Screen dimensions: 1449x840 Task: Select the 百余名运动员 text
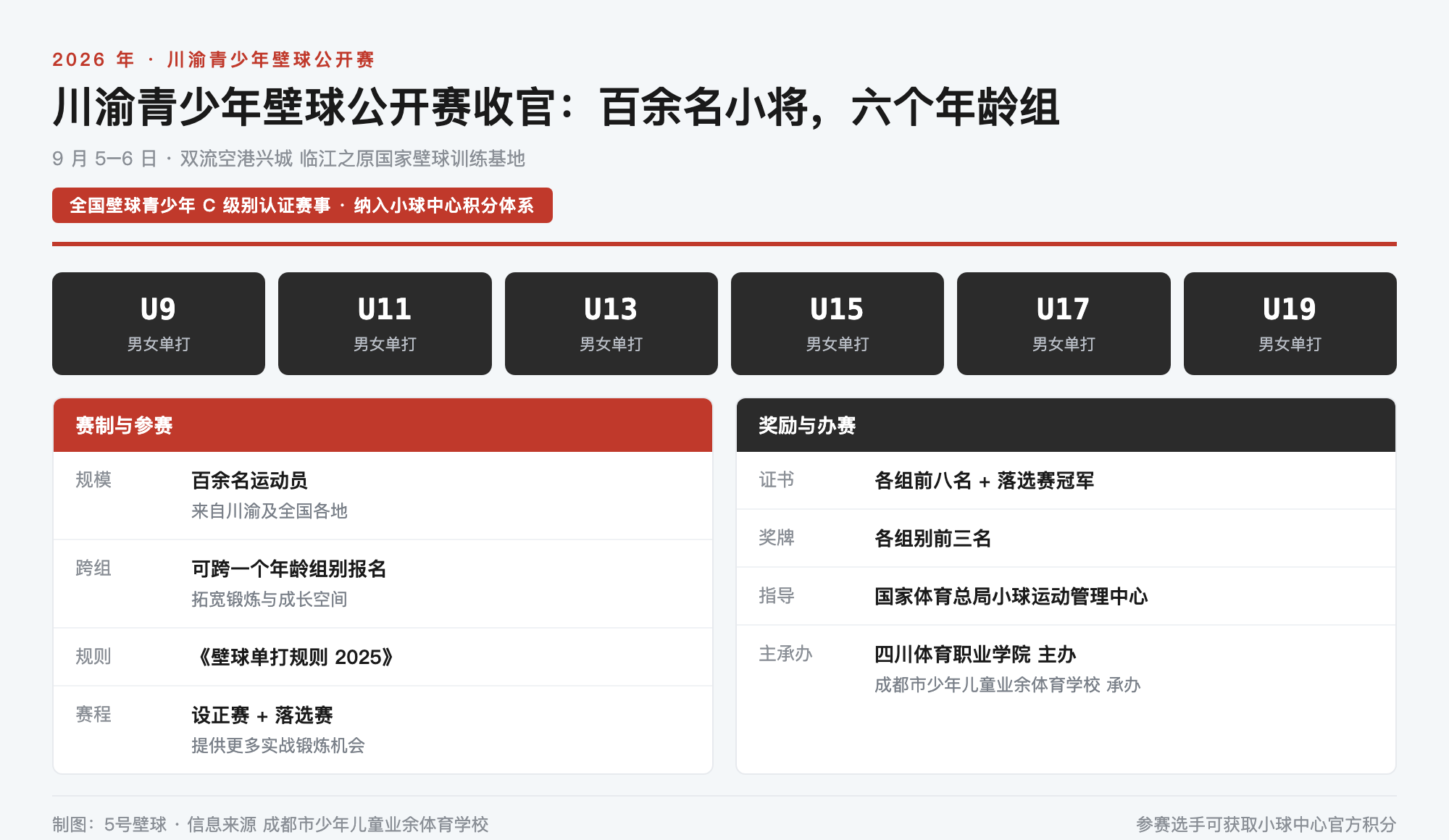[x=249, y=480]
